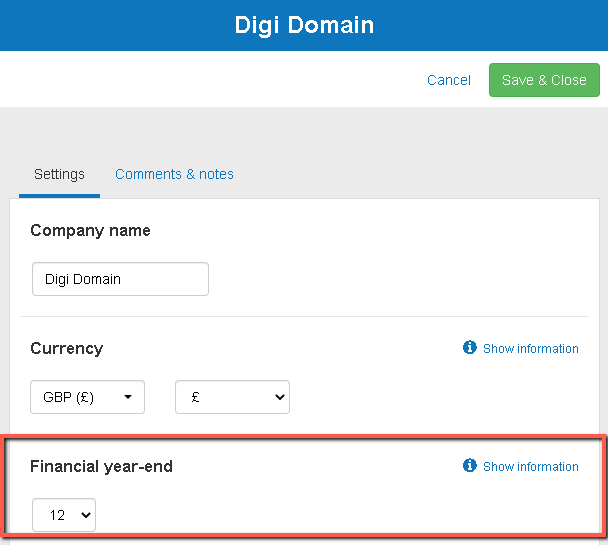Image resolution: width=608 pixels, height=545 pixels.
Task: Click the Company name heading label
Action: [x=90, y=230]
